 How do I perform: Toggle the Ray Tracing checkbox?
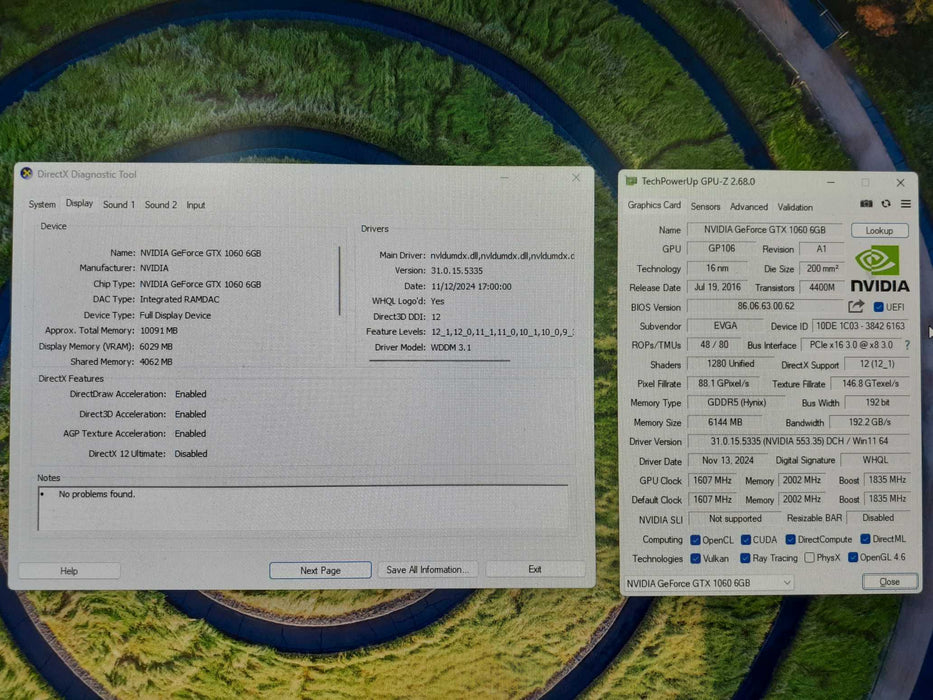(x=745, y=558)
